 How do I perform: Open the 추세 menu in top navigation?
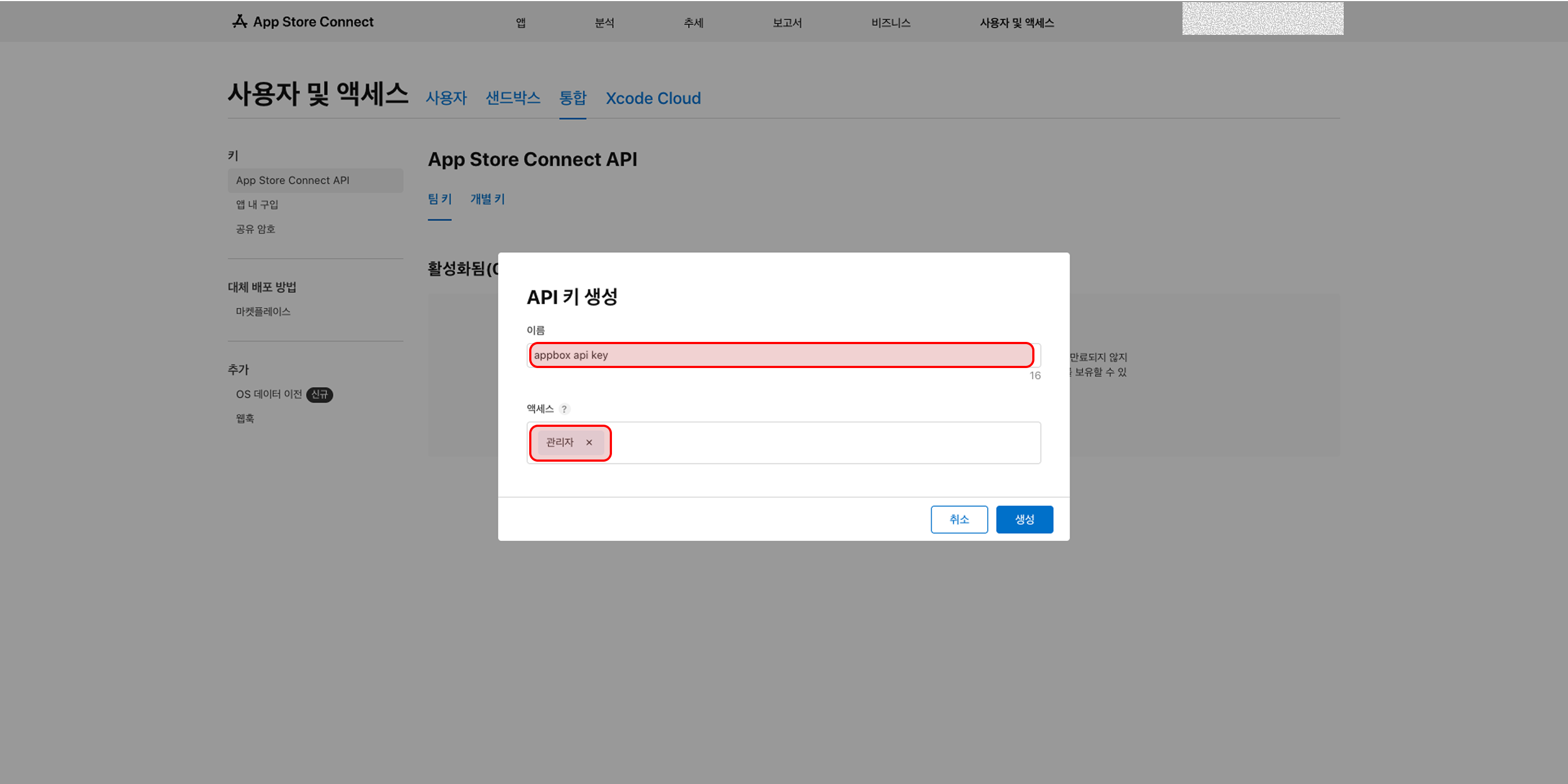[693, 22]
